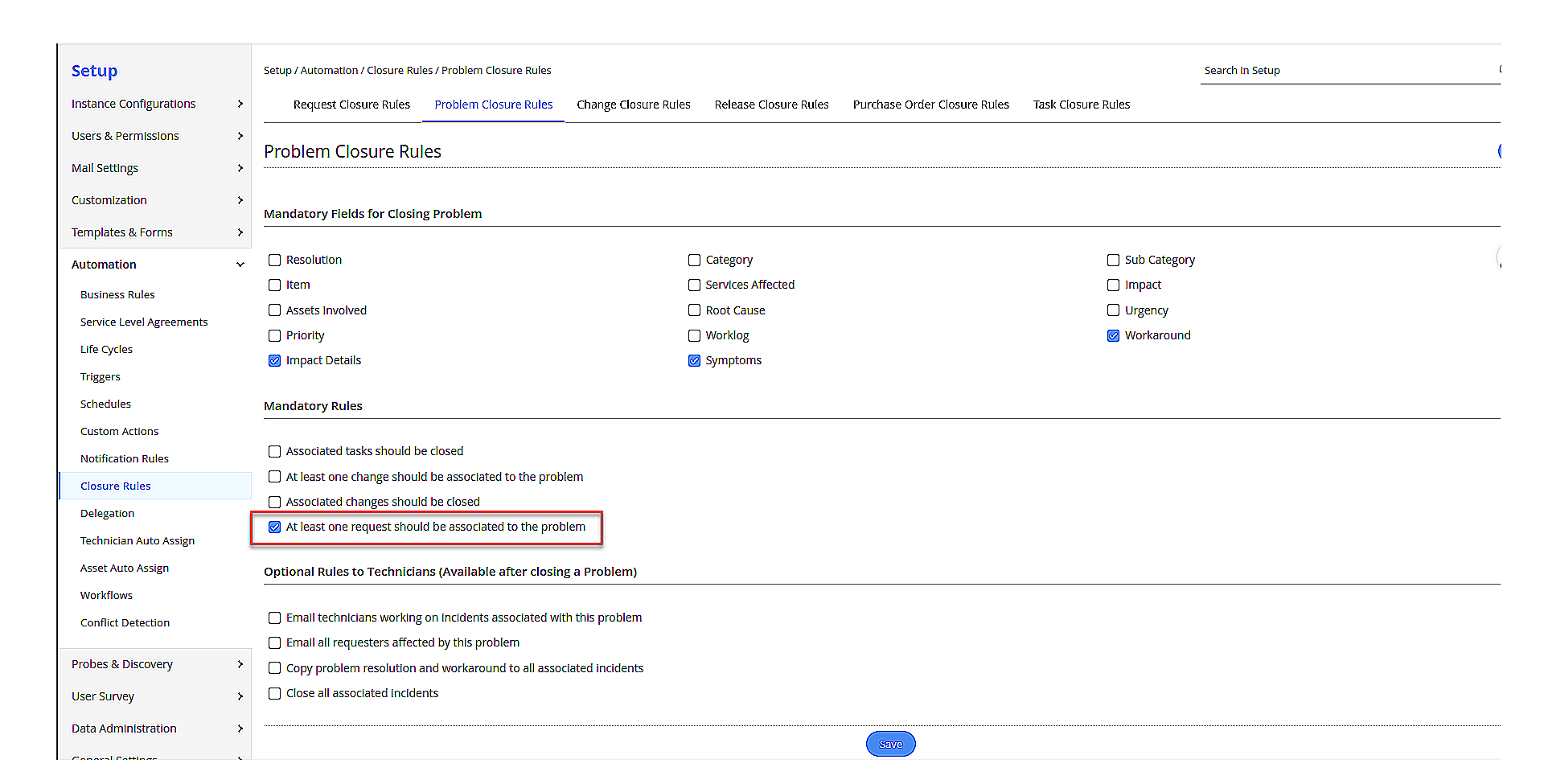This screenshot has height=784, width=1544.
Task: Expand the Users & Permissions section arrow
Action: [x=240, y=136]
